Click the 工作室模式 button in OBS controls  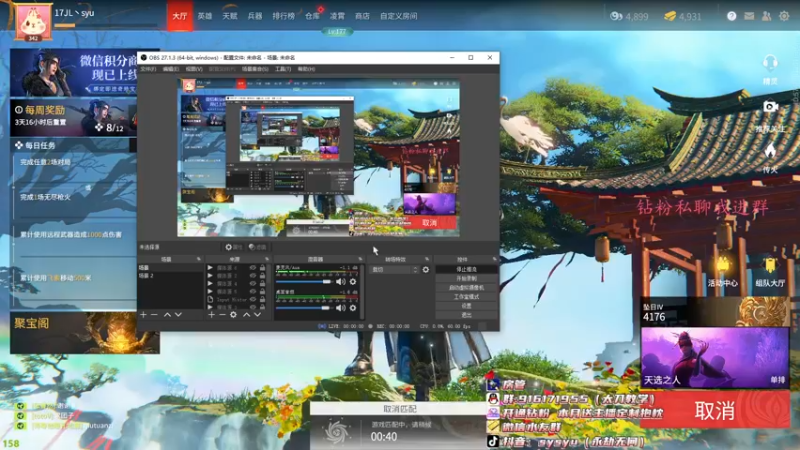pos(466,296)
